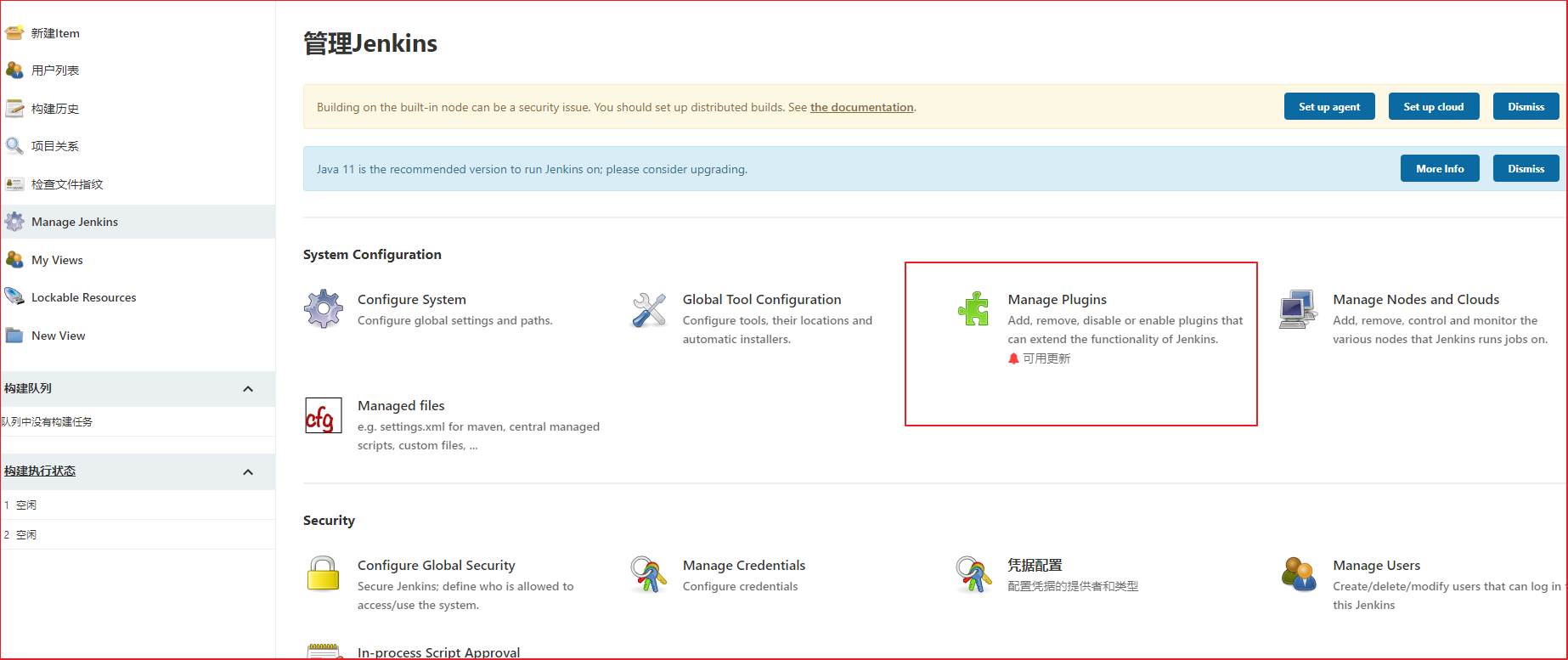Collapse the 构建执行状态 panel chevron

[x=248, y=472]
